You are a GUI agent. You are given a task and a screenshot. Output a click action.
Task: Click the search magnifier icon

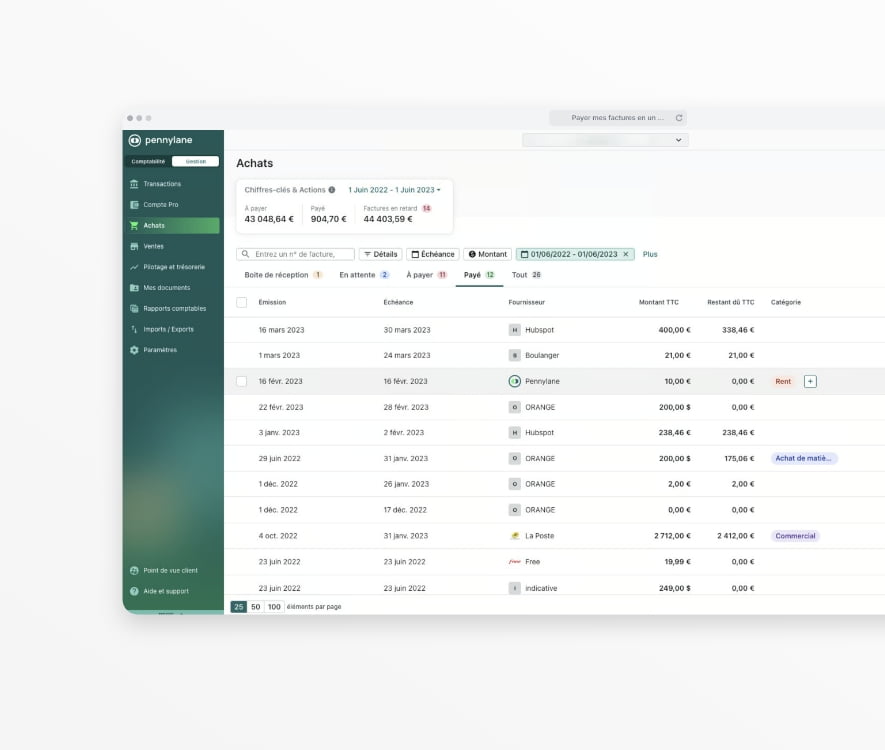tap(246, 255)
